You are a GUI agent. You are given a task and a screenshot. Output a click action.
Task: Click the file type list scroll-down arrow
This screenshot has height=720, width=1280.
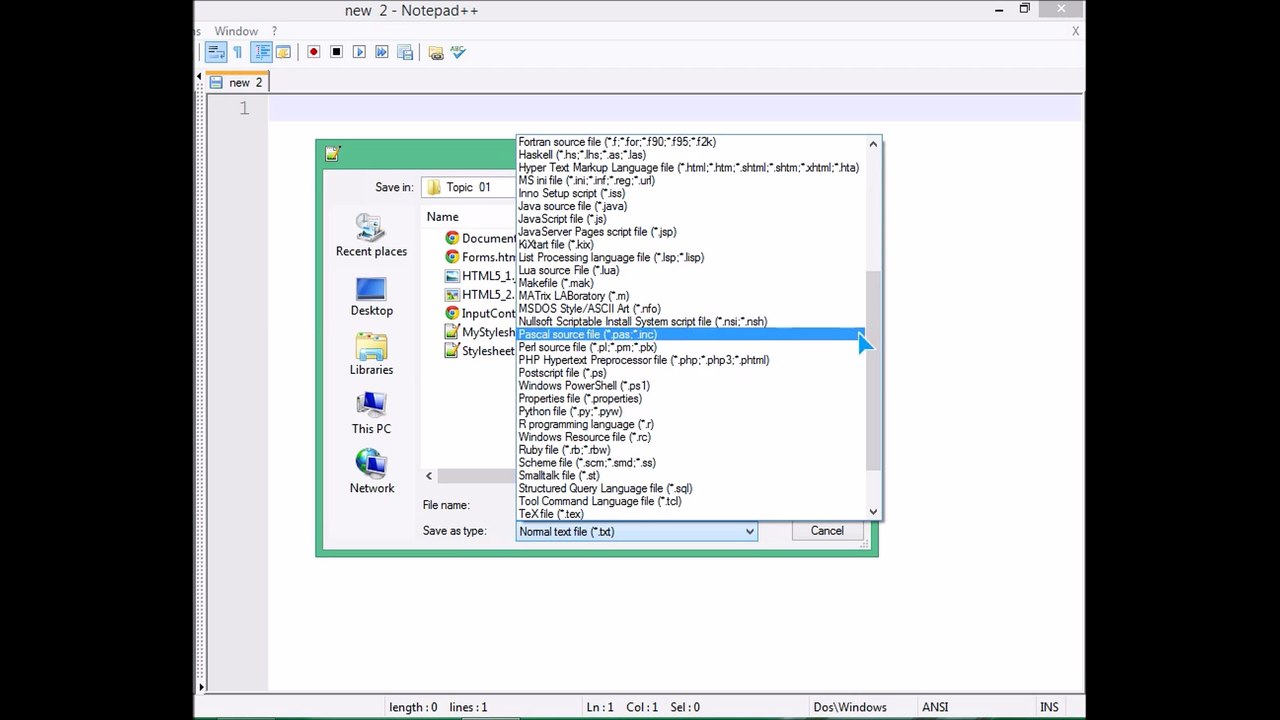(x=873, y=512)
